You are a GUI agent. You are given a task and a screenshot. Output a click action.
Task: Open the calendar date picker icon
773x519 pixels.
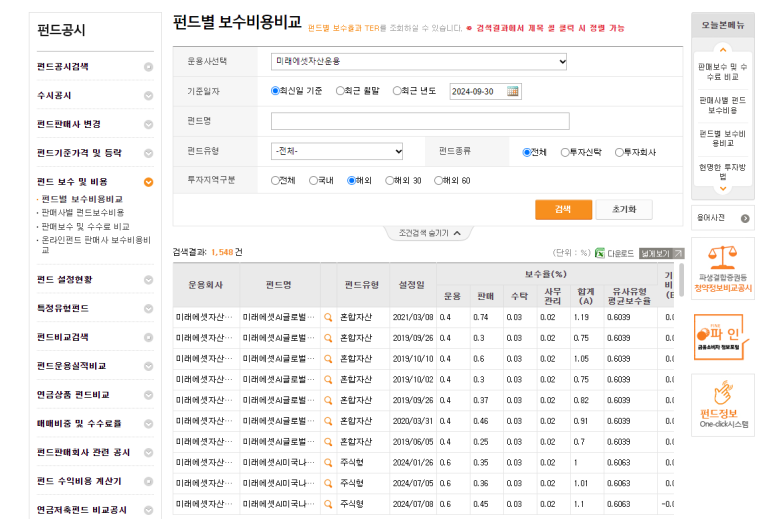(513, 91)
